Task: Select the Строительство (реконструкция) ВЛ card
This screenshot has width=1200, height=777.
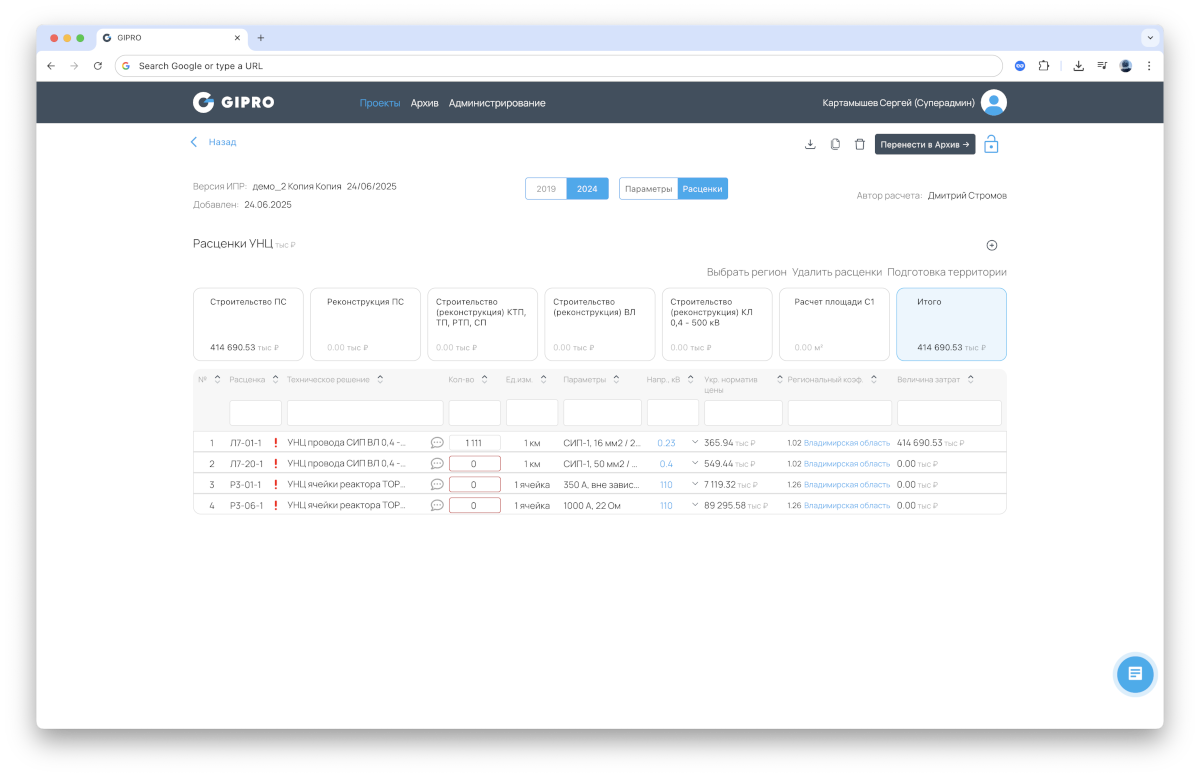Action: (x=599, y=324)
